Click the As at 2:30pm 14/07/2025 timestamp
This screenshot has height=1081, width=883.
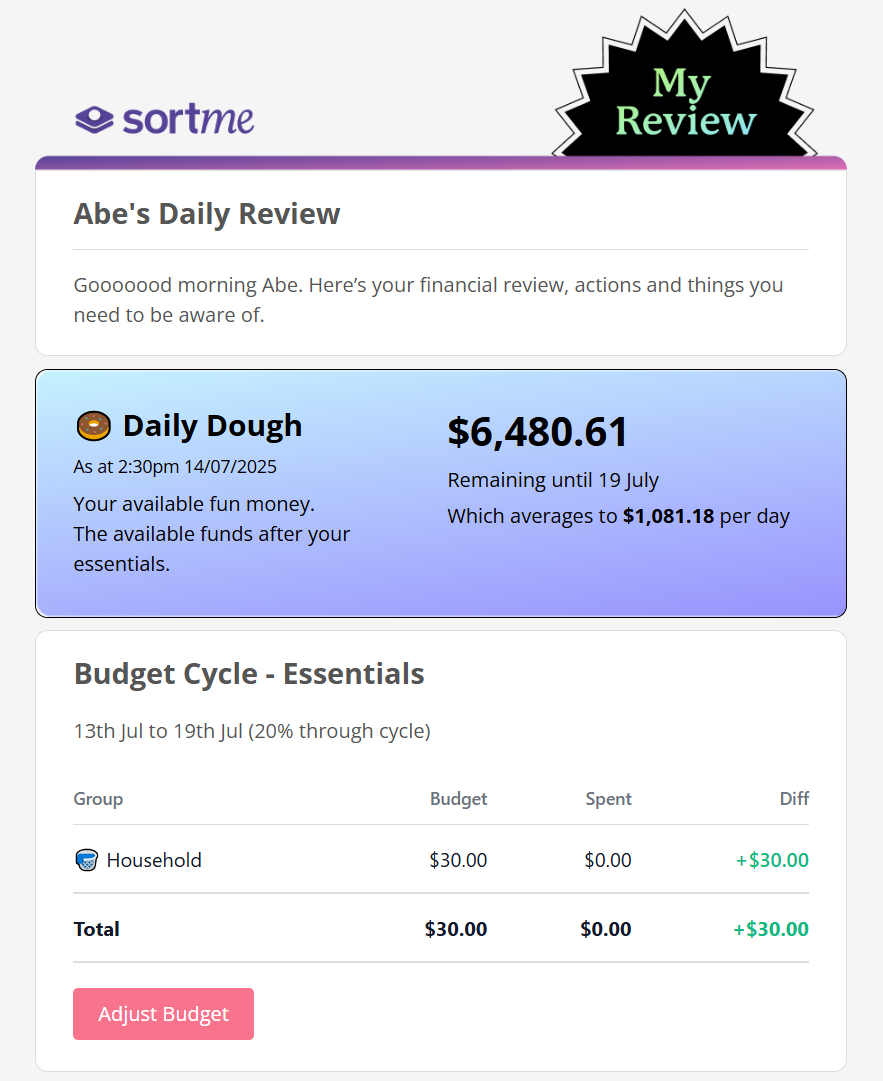pos(175,467)
